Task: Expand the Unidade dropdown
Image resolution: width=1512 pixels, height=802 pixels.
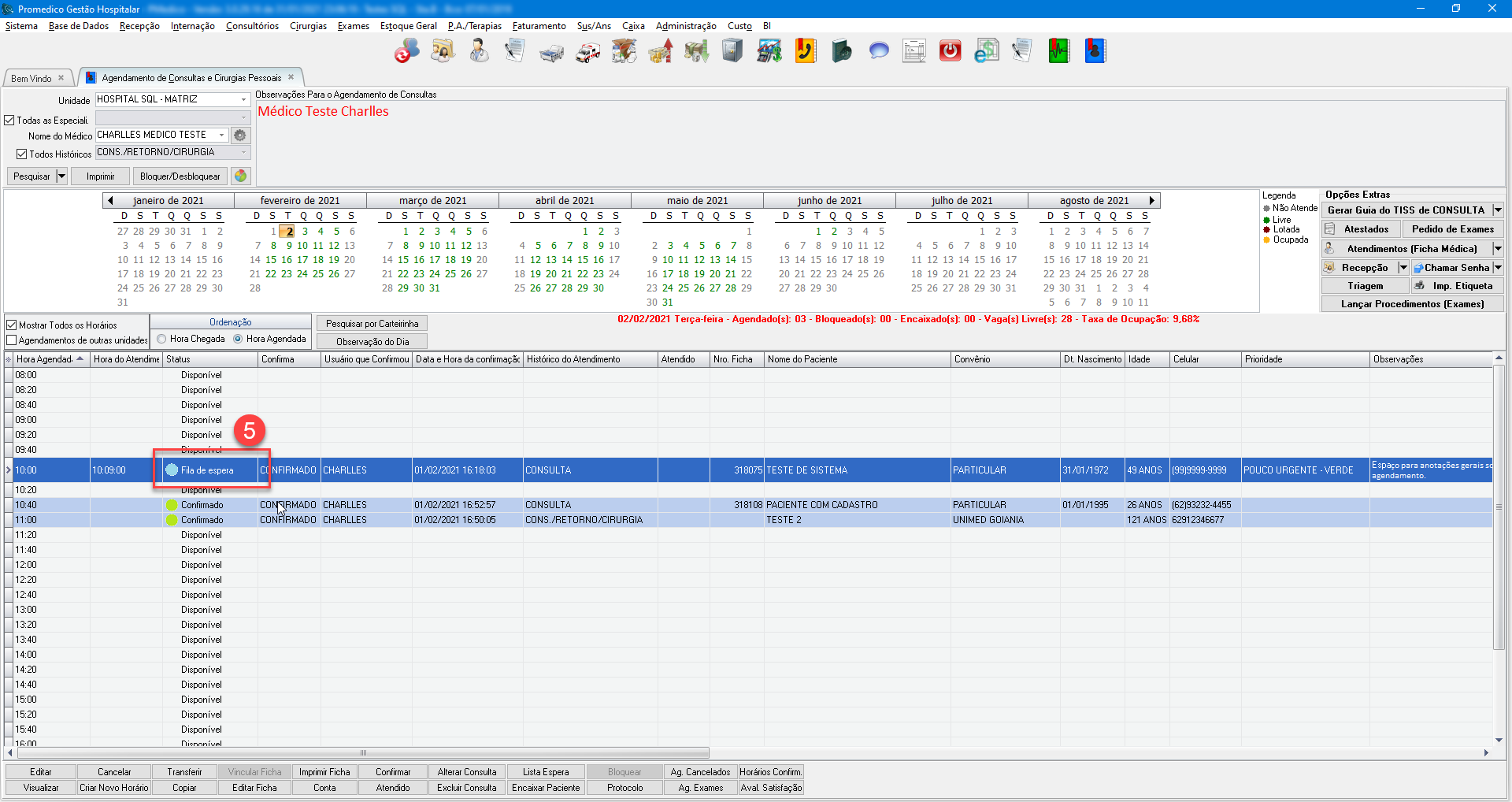Action: point(243,100)
